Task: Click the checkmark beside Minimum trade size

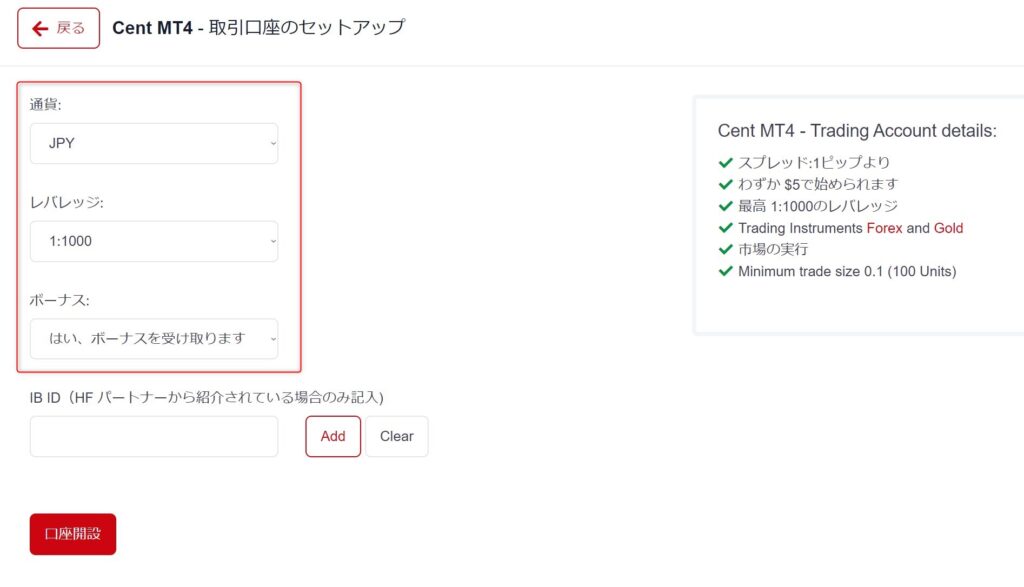Action: 726,271
